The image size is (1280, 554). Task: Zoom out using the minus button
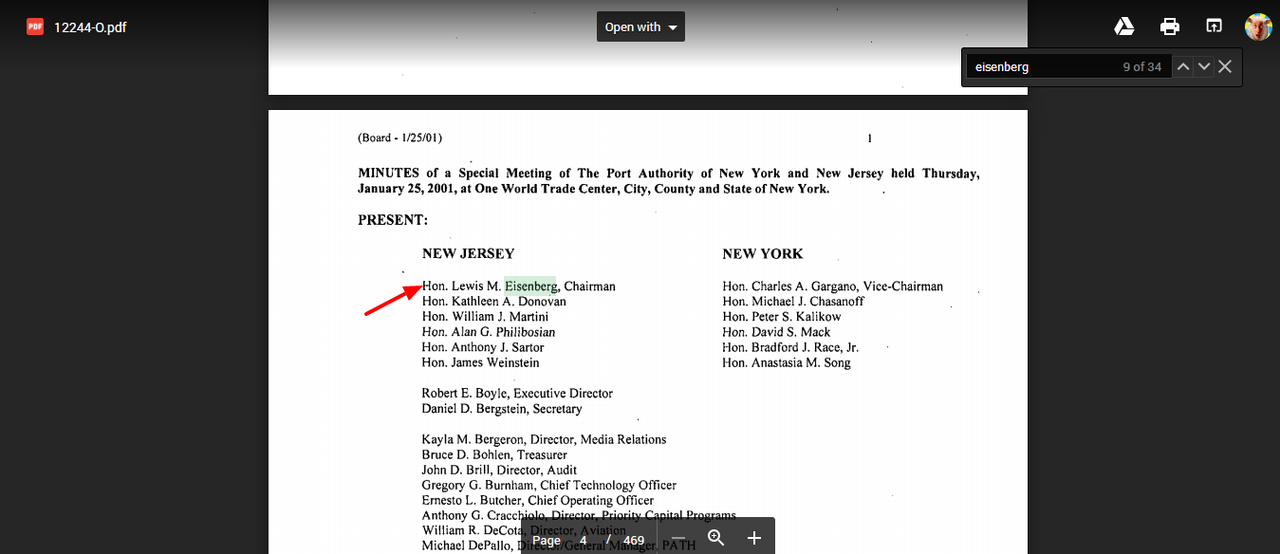[677, 539]
